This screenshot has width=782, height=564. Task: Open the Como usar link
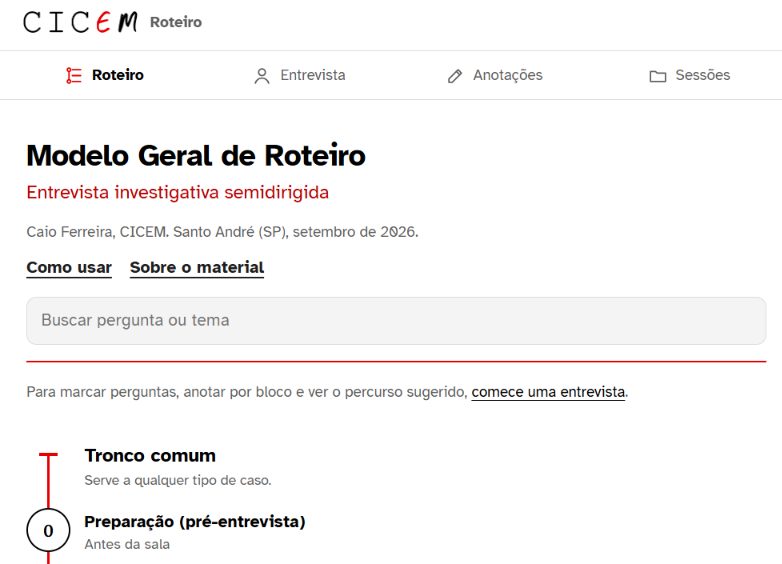pyautogui.click(x=69, y=268)
